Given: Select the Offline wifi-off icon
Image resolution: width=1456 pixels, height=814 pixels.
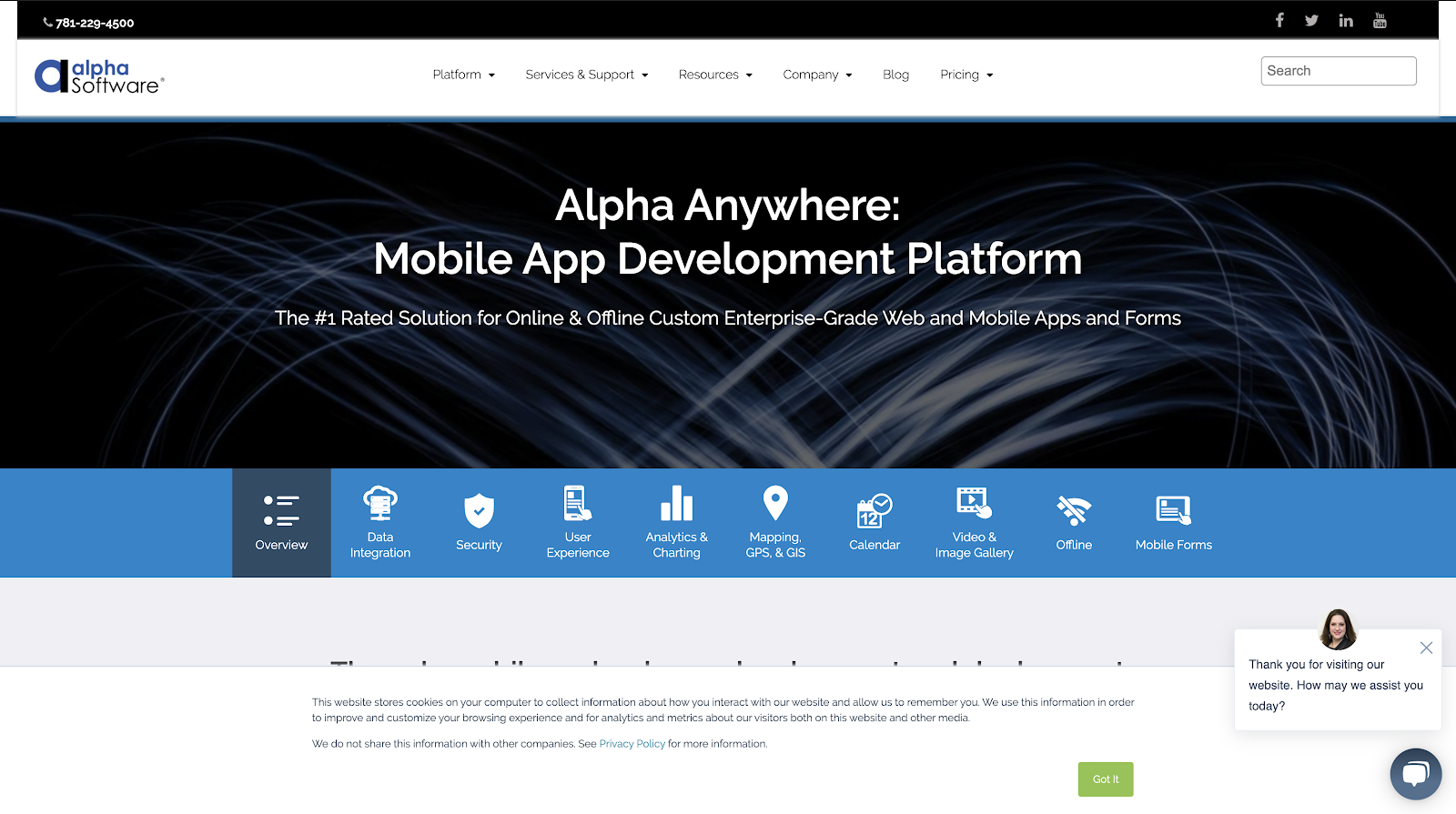Looking at the screenshot, I should tap(1074, 510).
